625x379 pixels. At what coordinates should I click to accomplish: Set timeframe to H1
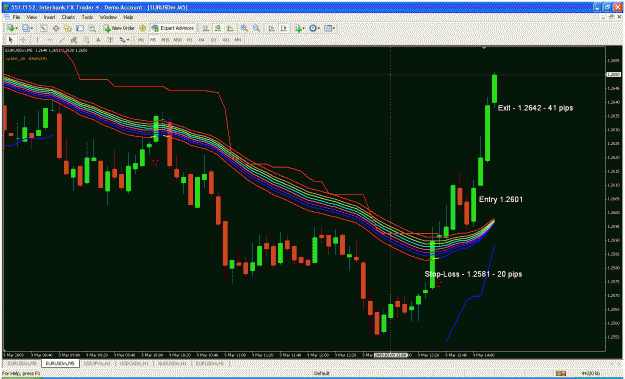189,40
